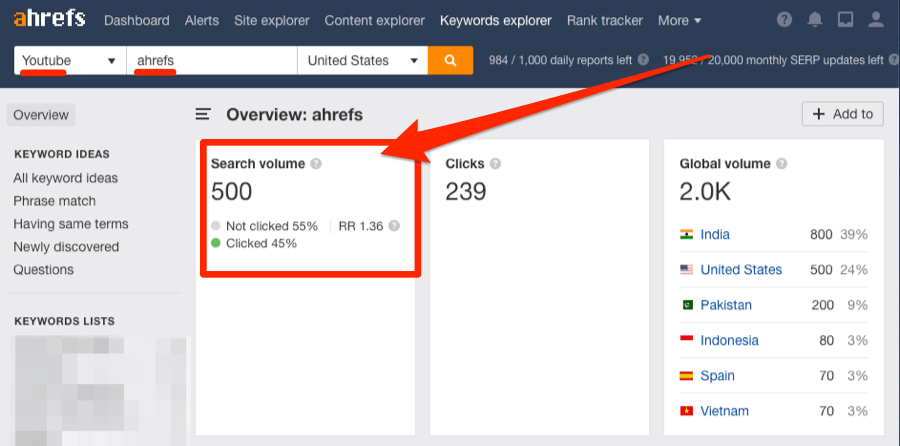This screenshot has width=900, height=446.
Task: Open Phrase match in sidebar
Action: 55,201
